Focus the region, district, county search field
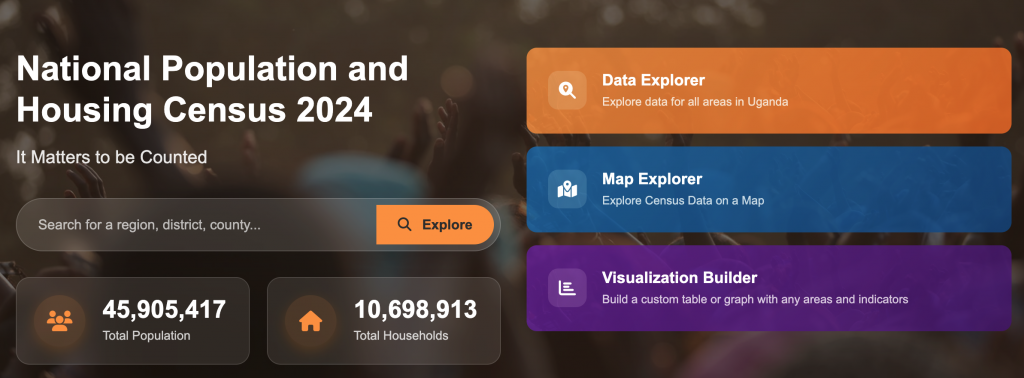The image size is (1024, 378). [197, 225]
